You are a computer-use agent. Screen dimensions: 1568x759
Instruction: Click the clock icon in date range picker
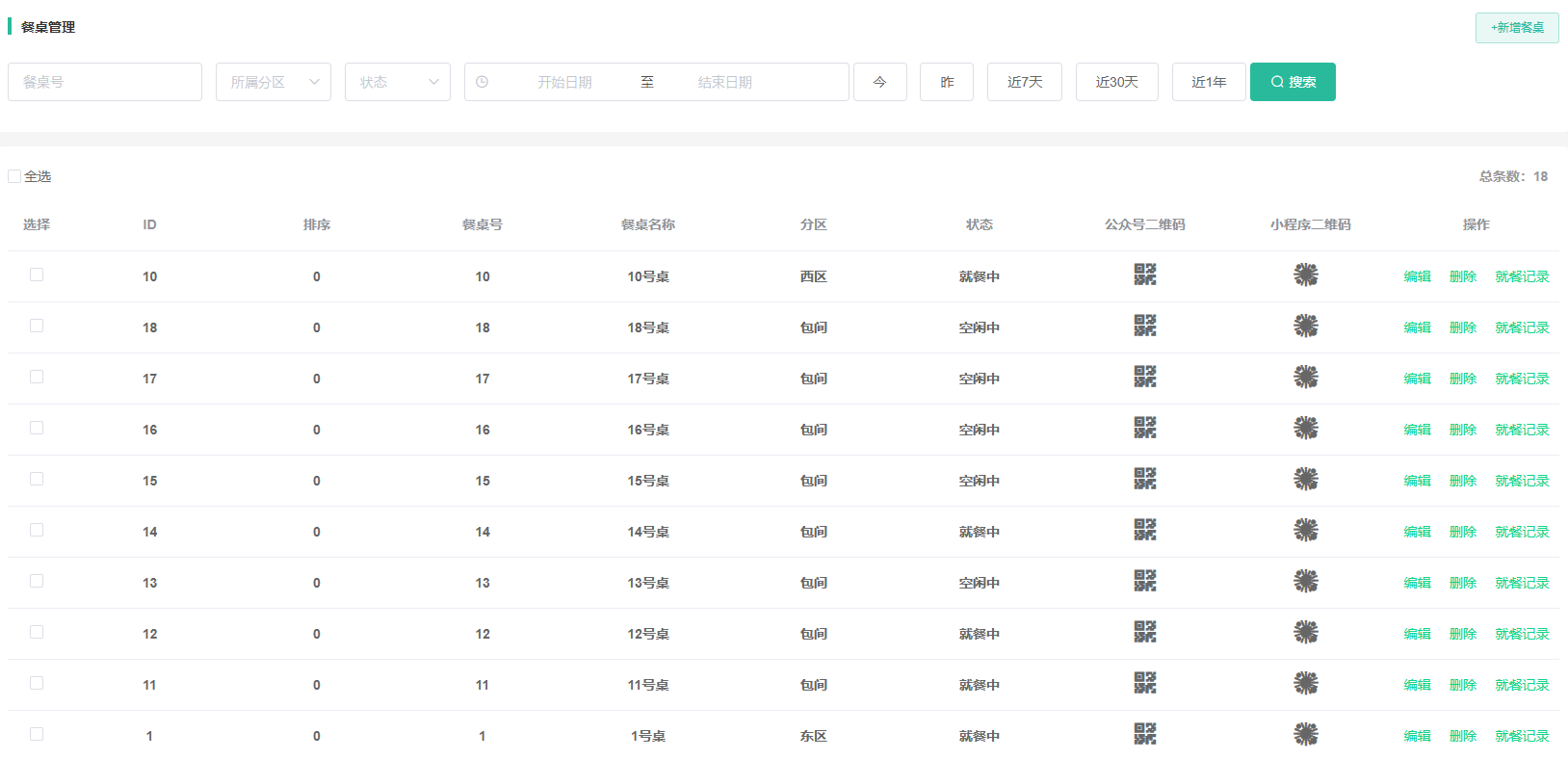coord(482,82)
